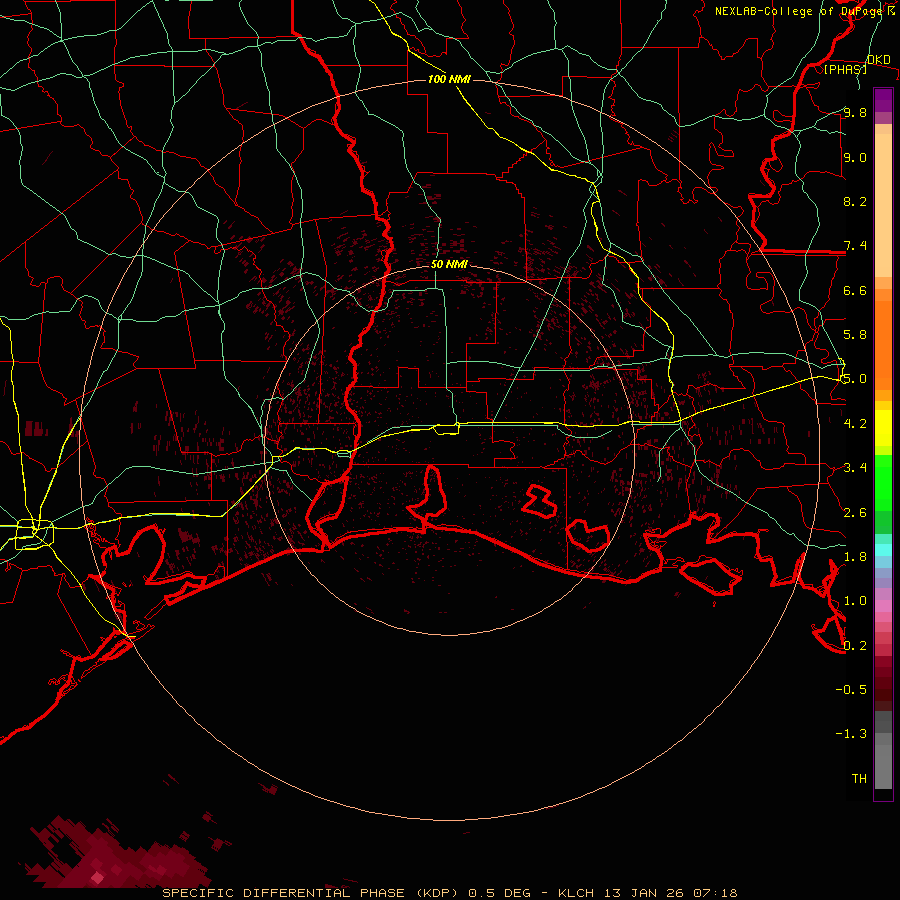Click the bright pink echo core at bottom-left
Image resolution: width=900 pixels, height=900 pixels.
pyautogui.click(x=98, y=878)
